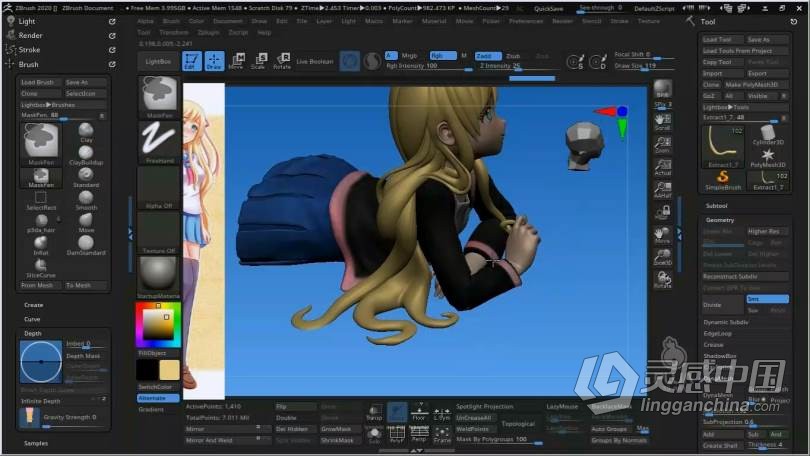The height and width of the screenshot is (456, 810).
Task: Adjust the Z Intensity slider
Action: 518,66
